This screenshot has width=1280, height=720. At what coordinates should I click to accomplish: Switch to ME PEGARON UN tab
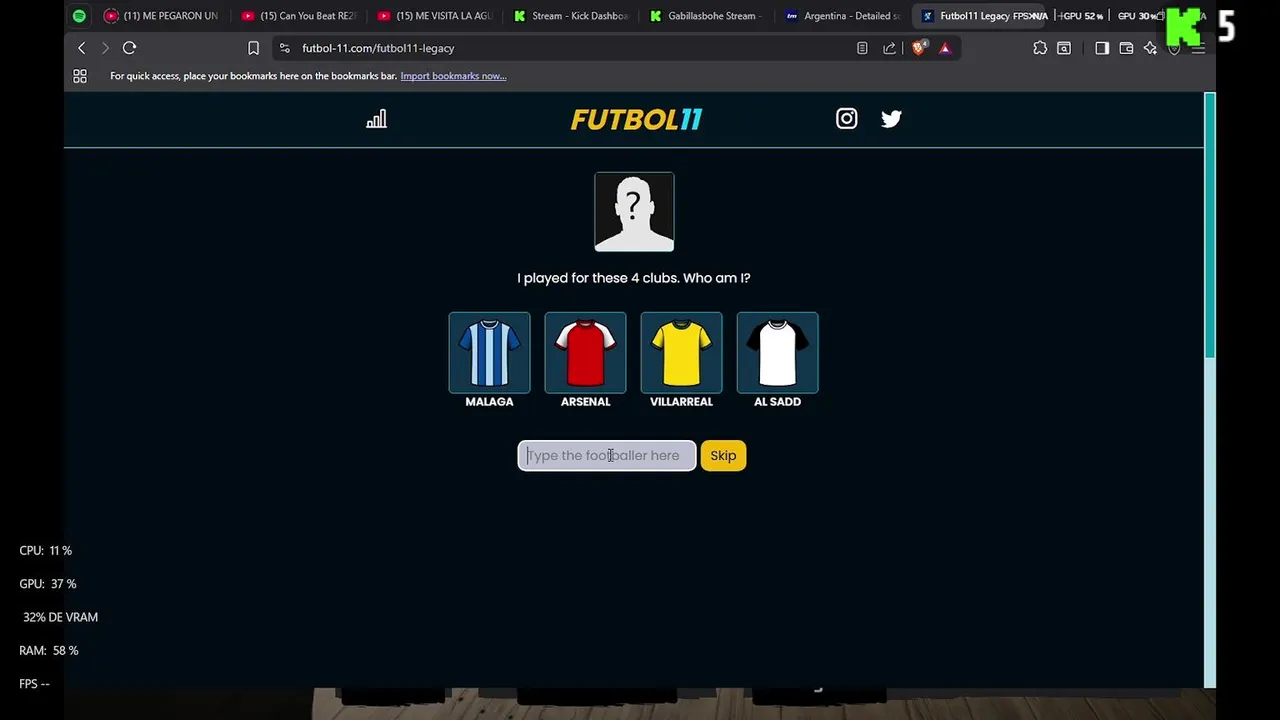[162, 16]
